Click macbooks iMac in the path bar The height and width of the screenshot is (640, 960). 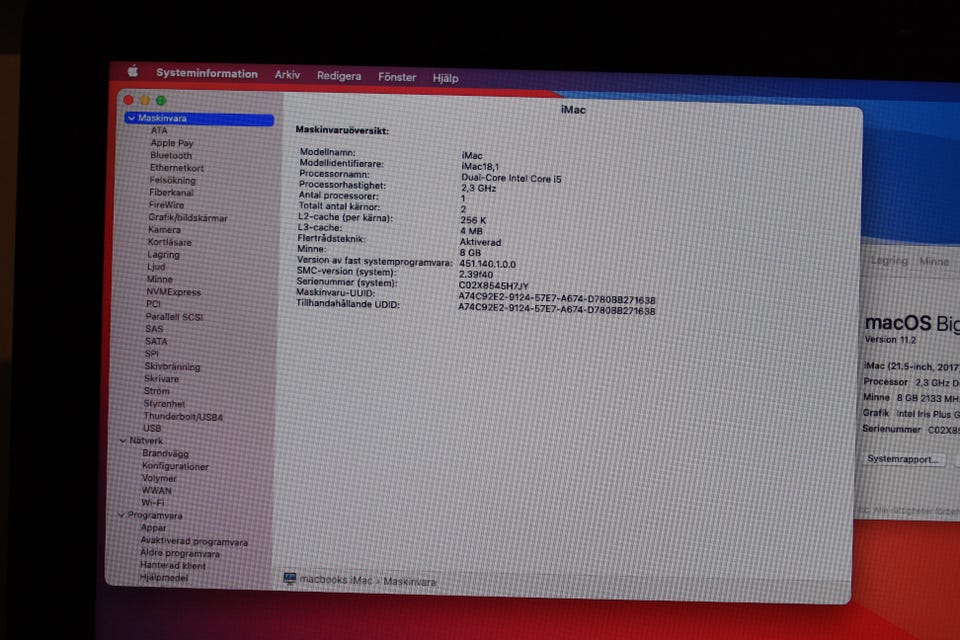(336, 580)
